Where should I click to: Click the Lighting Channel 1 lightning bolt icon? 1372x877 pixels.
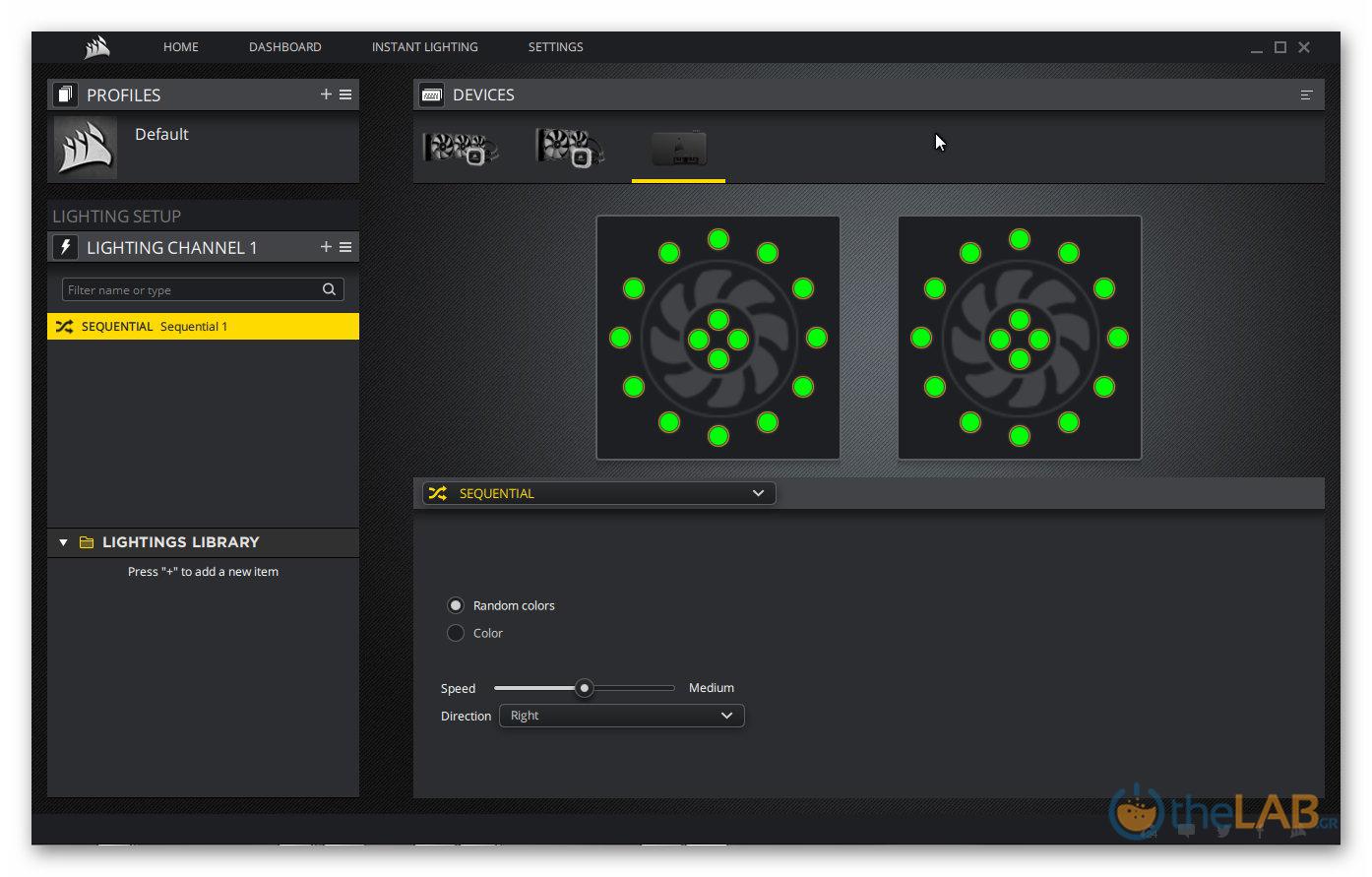[65, 247]
